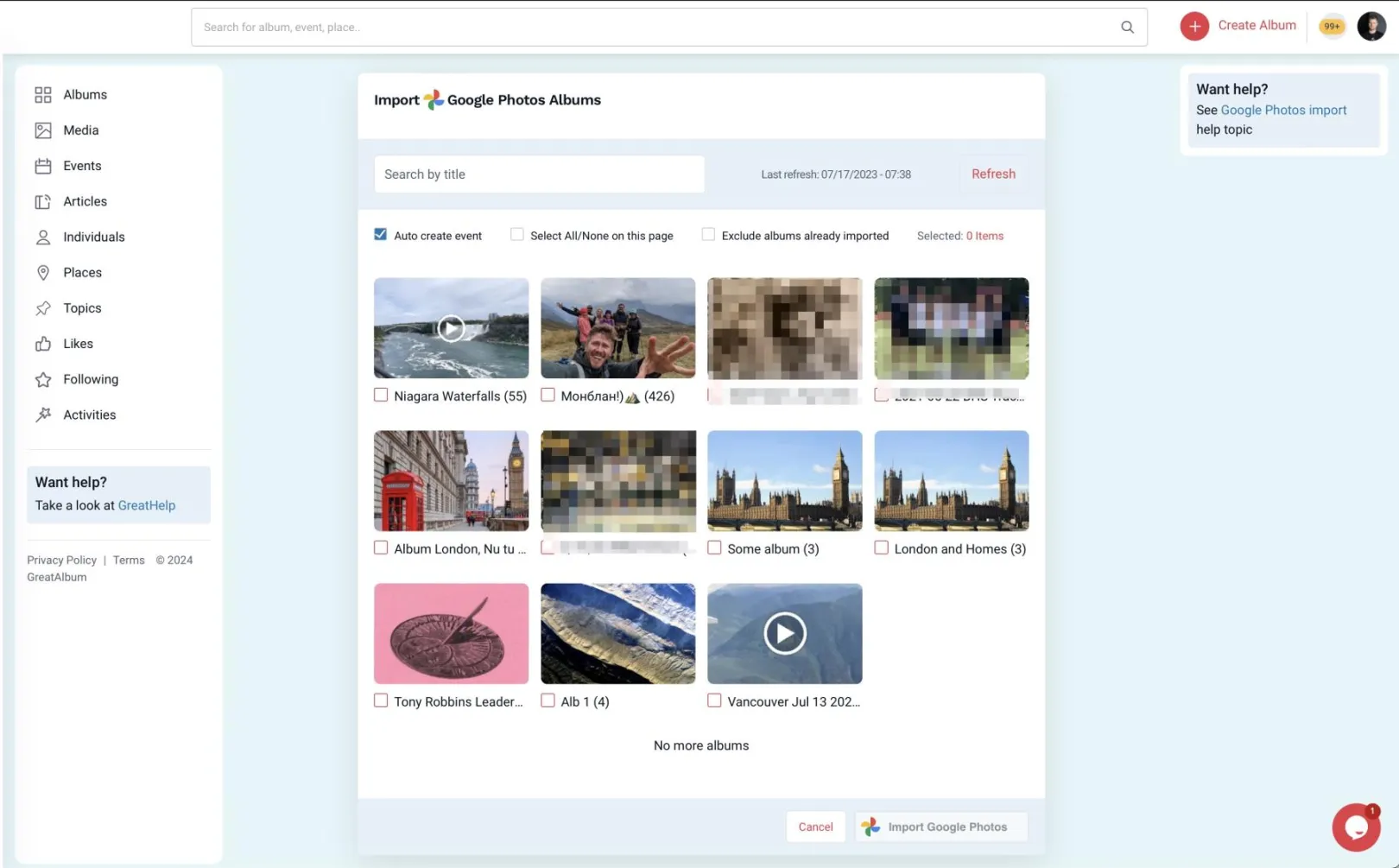Open Events in the sidebar menu
Viewport: 1399px width, 868px height.
82,166
